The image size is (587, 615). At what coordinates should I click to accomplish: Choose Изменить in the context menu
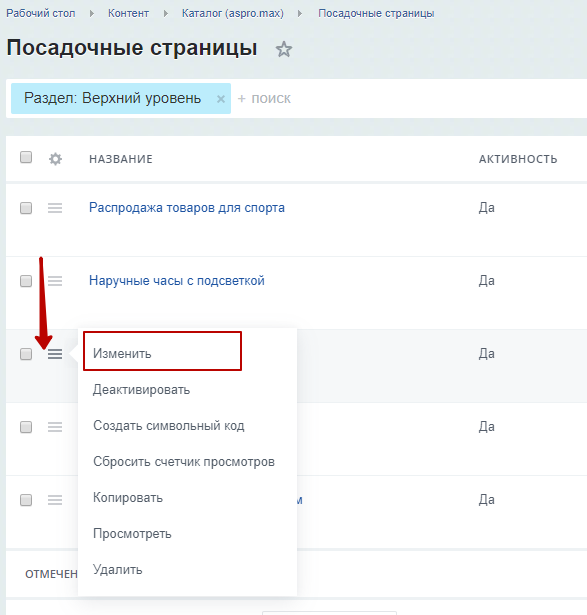click(162, 351)
